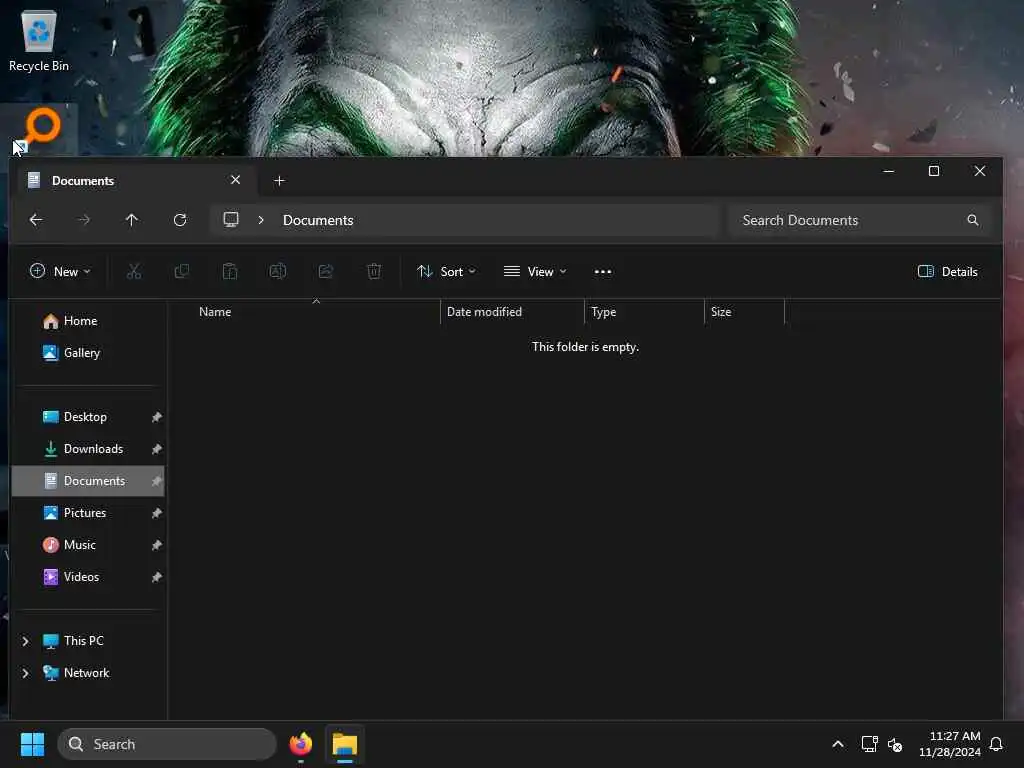Click the Share icon in toolbar
Viewport: 1024px width, 768px height.
pos(326,271)
